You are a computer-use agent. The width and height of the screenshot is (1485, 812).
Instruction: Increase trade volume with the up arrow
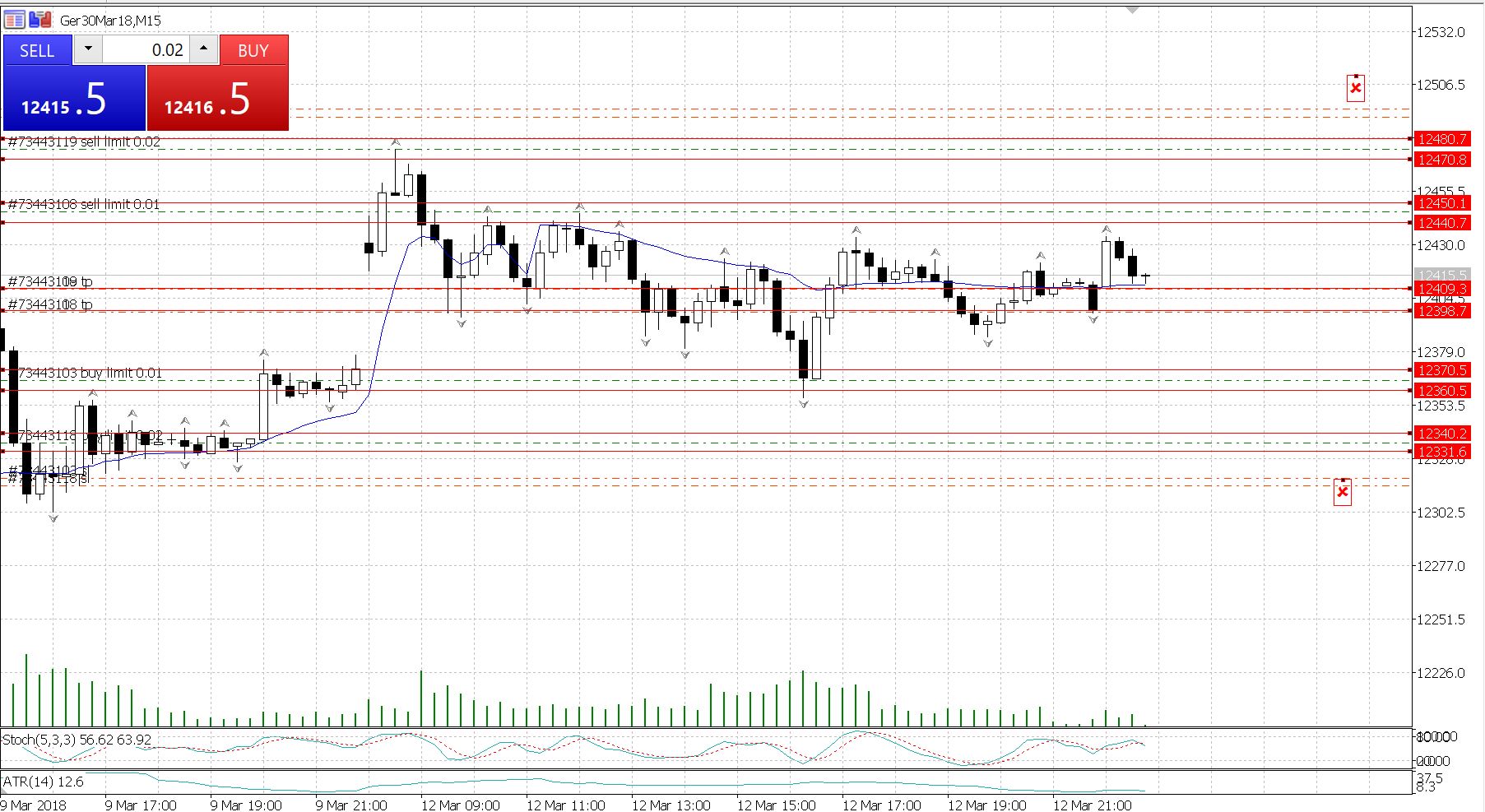click(x=203, y=49)
